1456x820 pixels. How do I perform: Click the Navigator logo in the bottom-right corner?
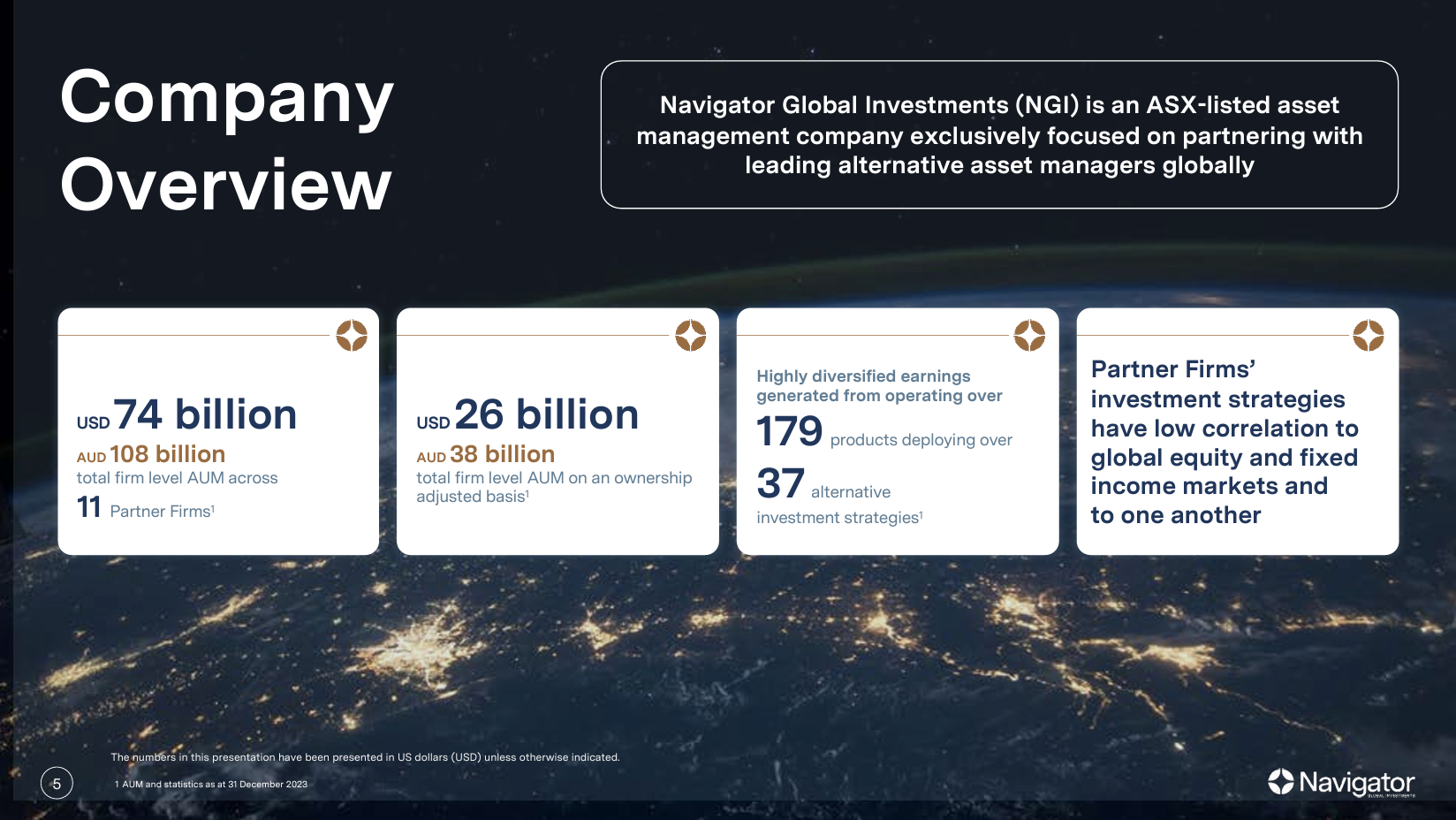click(1339, 783)
